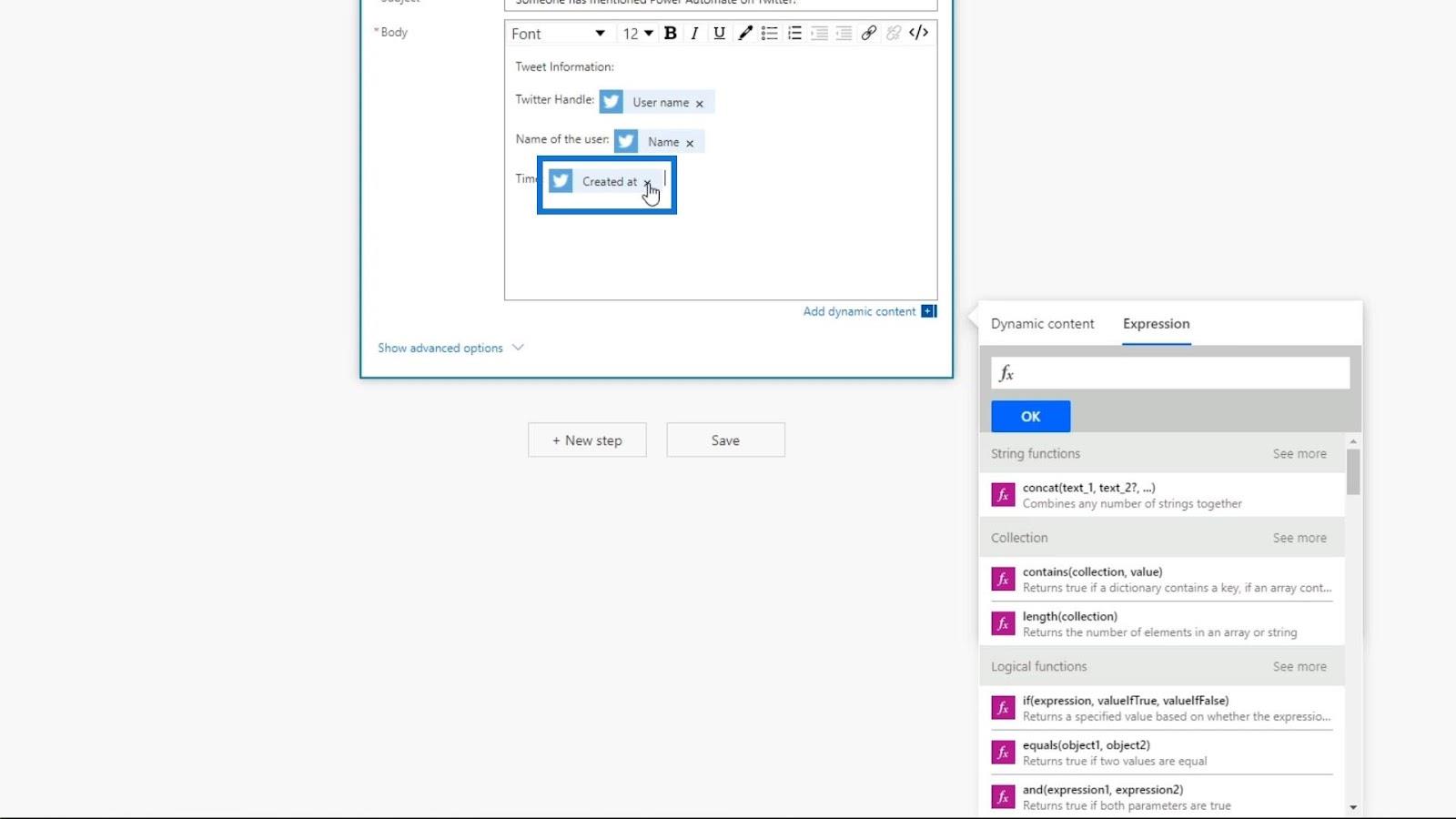Toggle bold formatting in body editor
This screenshot has height=819, width=1456.
(x=671, y=33)
